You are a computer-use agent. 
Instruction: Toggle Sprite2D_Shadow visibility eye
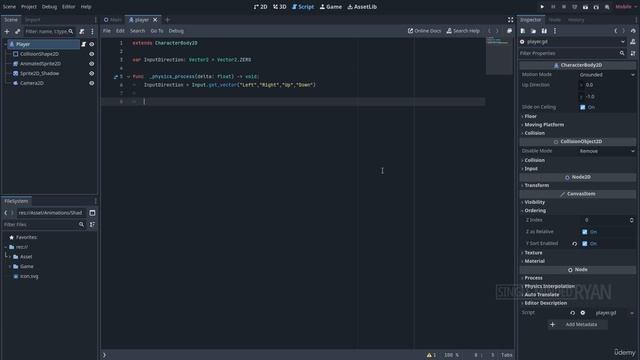(91, 73)
